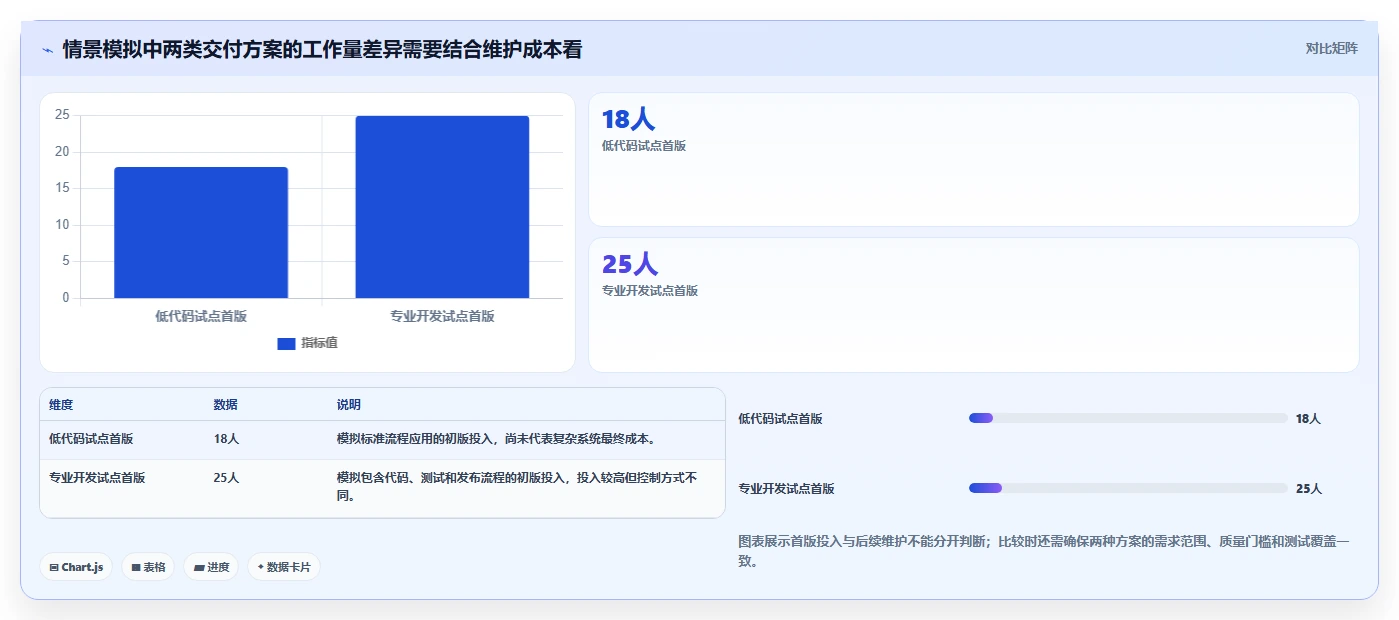Screen dimensions: 1399x620
Task: Click the 进度 tag chip
Action: 211,567
